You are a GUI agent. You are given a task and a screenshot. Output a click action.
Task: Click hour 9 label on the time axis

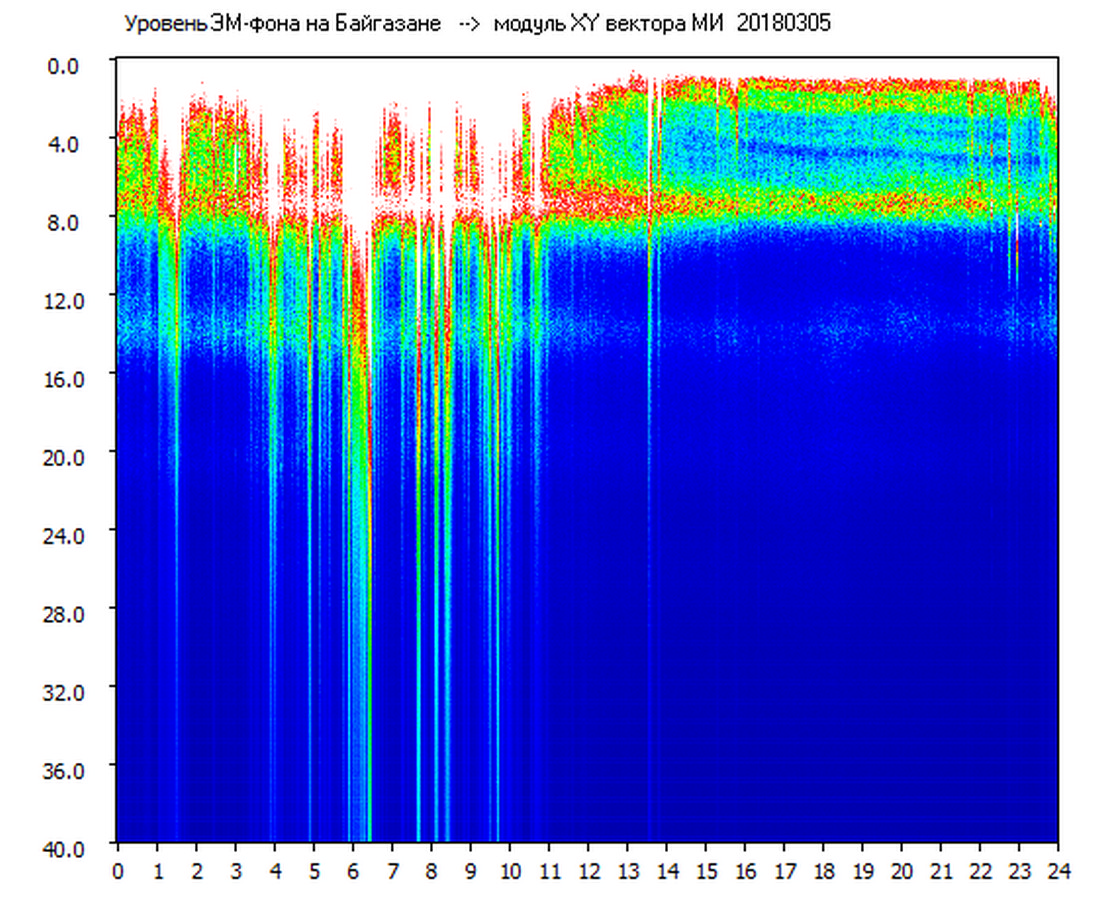470,871
